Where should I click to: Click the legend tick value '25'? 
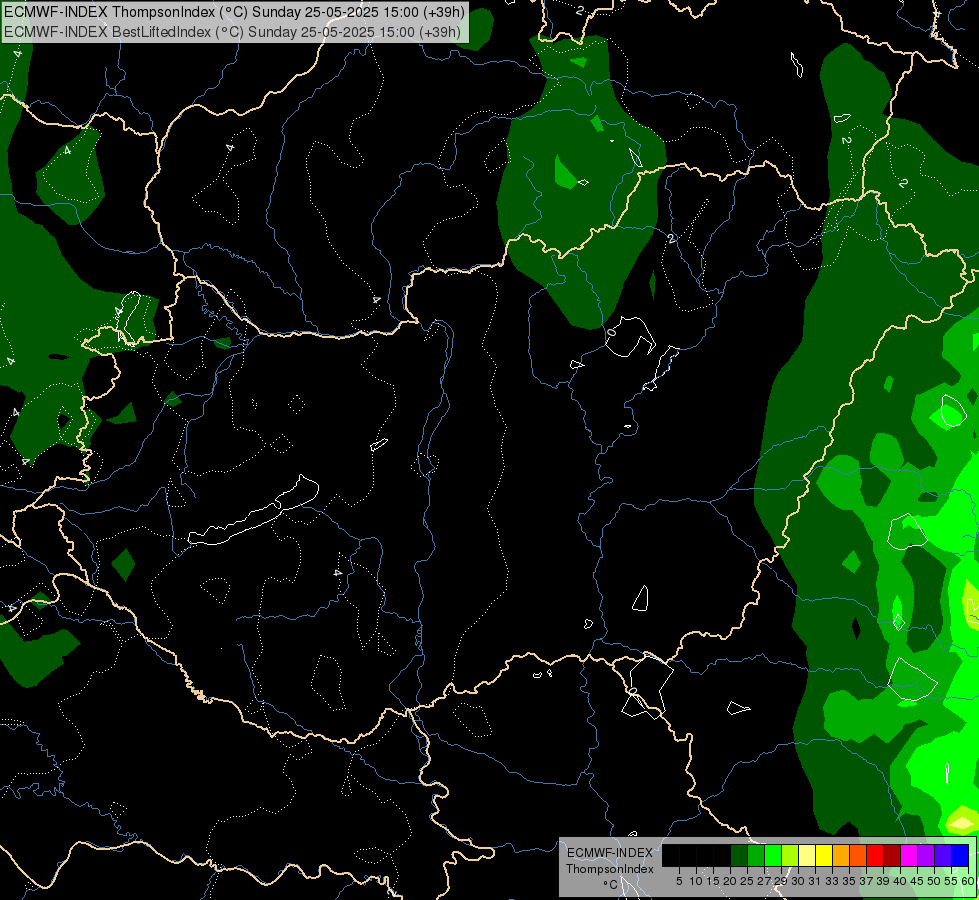[747, 881]
